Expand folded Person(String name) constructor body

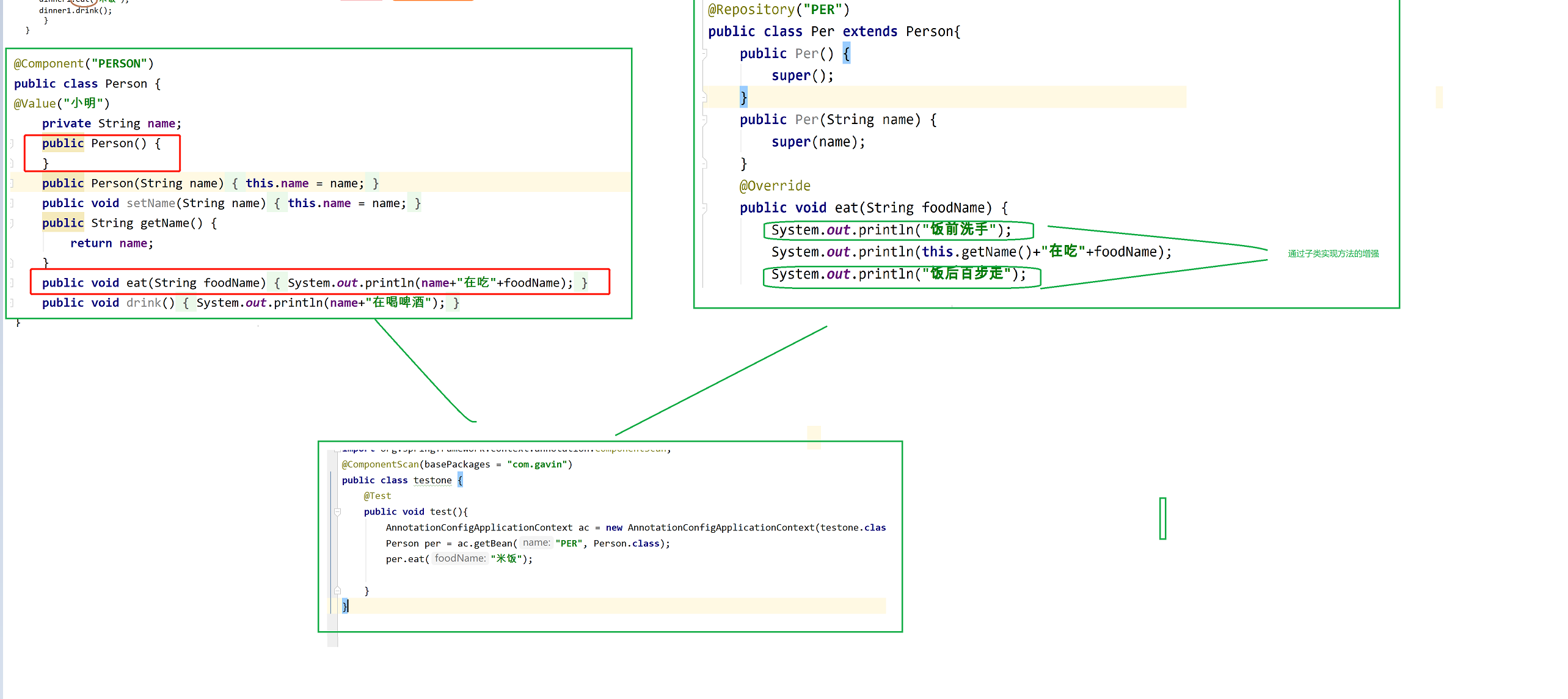tap(235, 183)
